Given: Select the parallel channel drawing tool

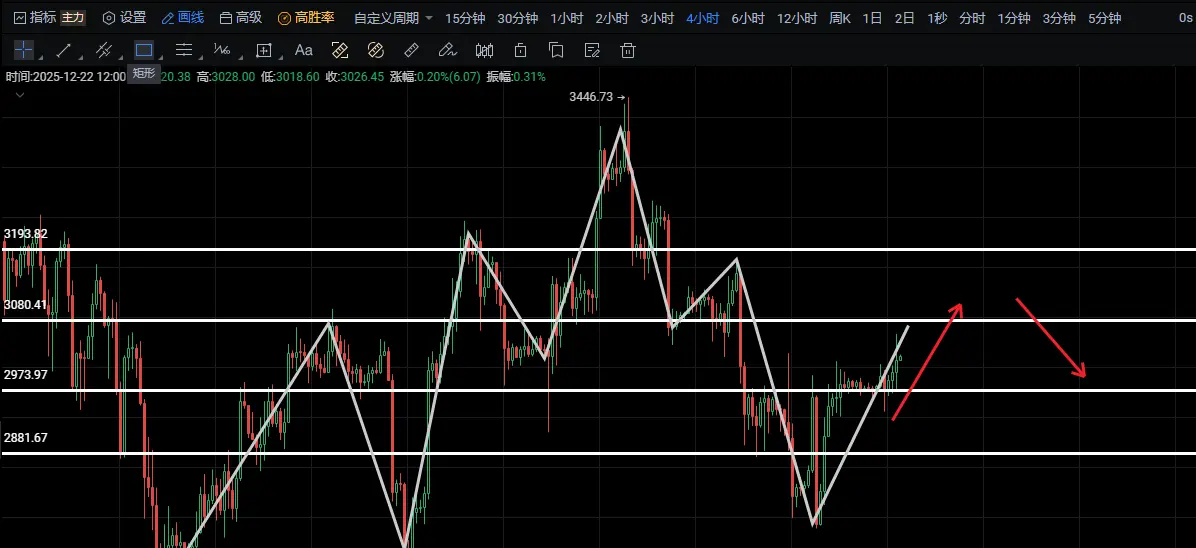Looking at the screenshot, I should pyautogui.click(x=104, y=50).
